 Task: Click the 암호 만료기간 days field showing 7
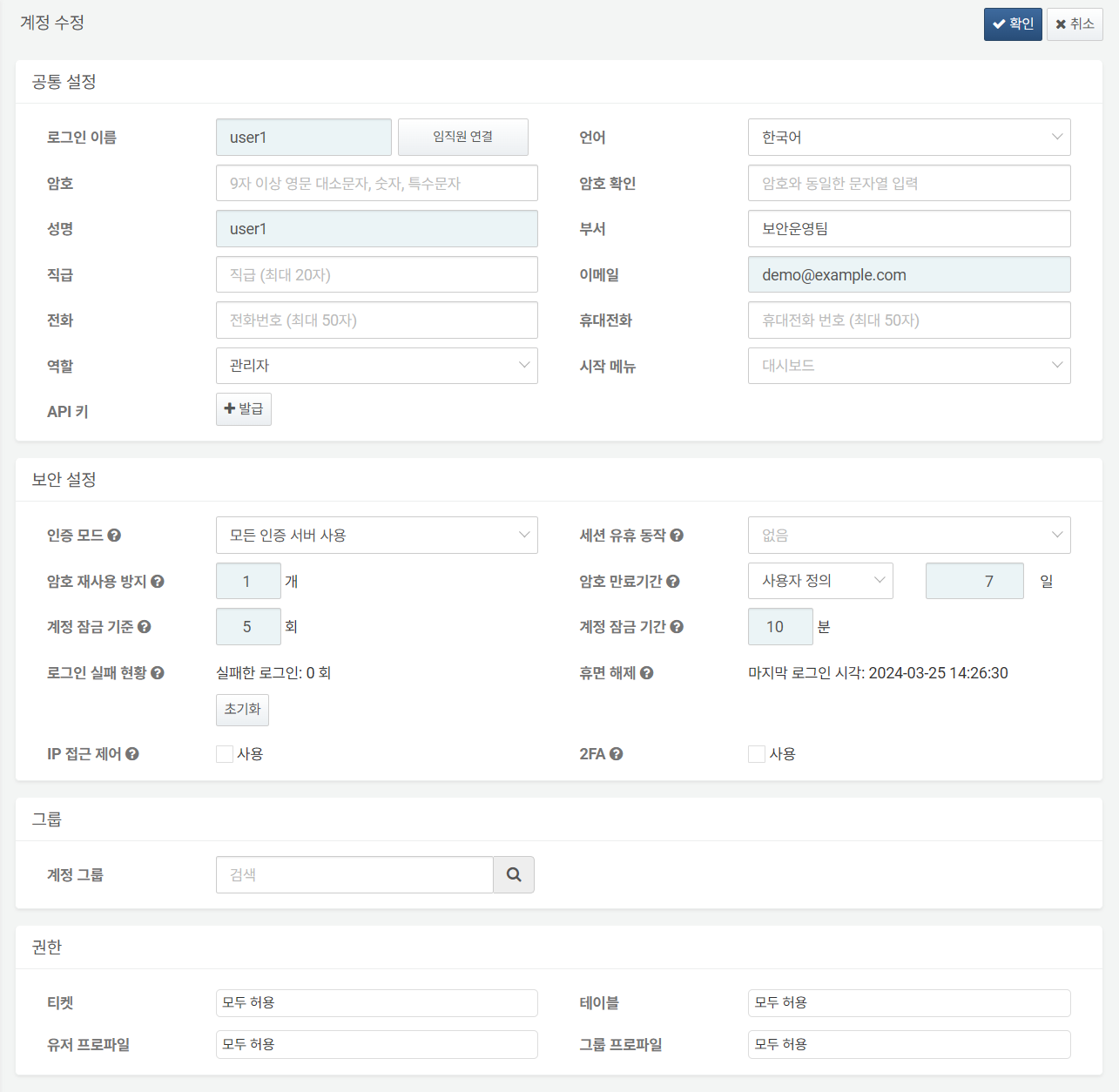pos(974,581)
